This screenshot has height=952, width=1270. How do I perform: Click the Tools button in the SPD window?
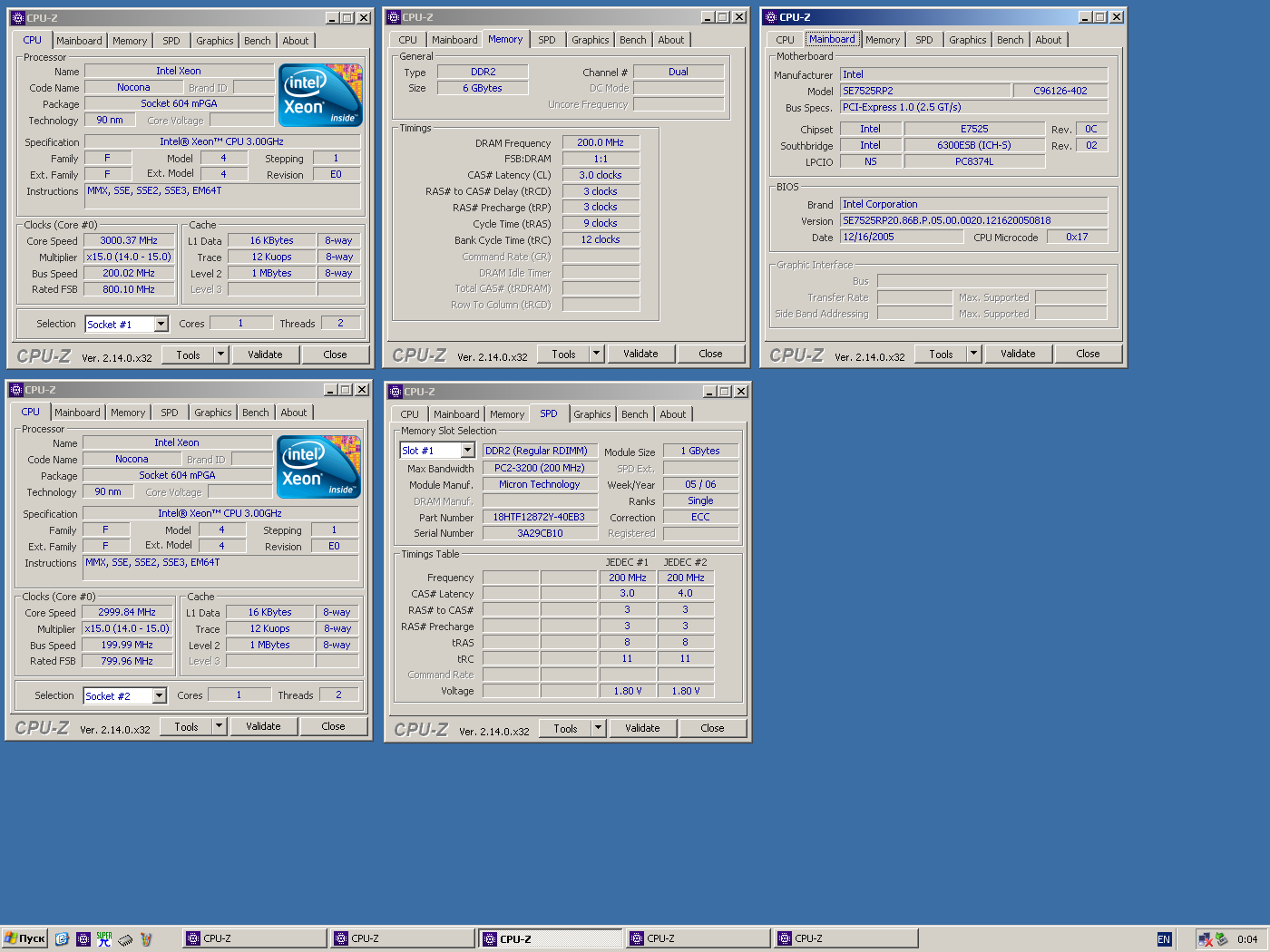click(566, 728)
